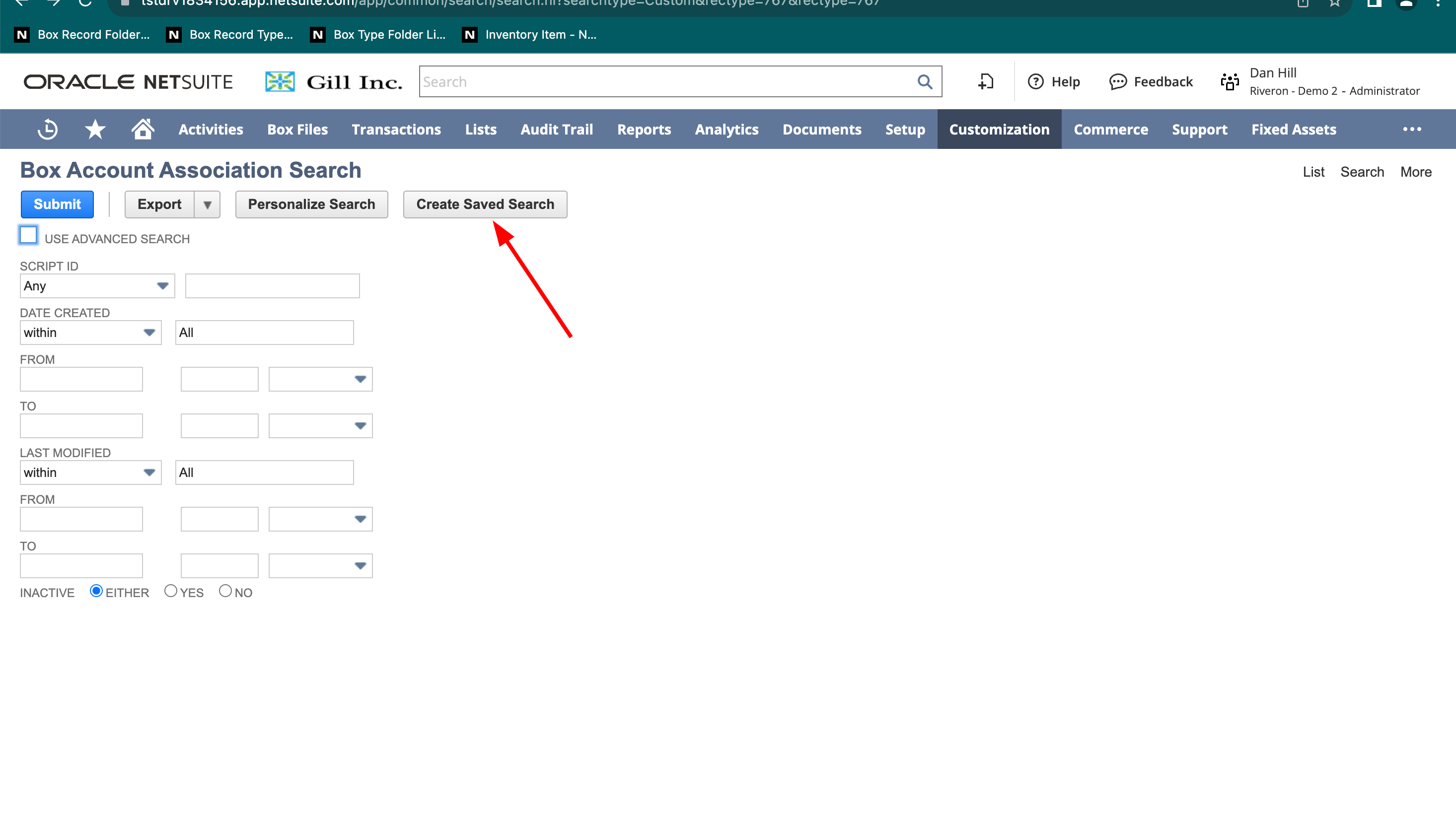Expand the Export button dropdown arrow

click(207, 204)
